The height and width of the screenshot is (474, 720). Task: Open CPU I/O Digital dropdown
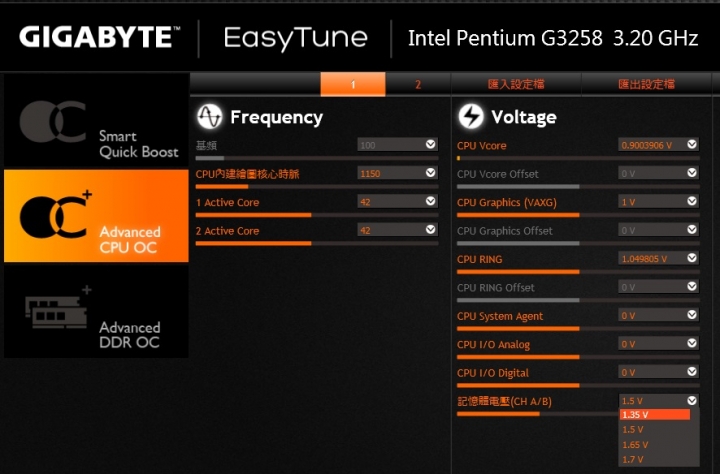click(x=692, y=372)
